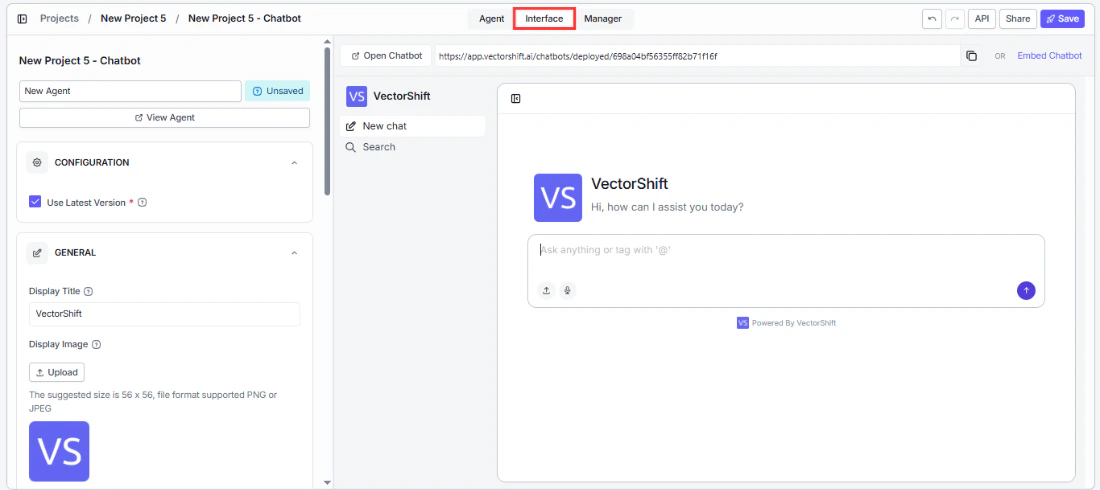Go to New Project 5 breadcrumb

133,18
